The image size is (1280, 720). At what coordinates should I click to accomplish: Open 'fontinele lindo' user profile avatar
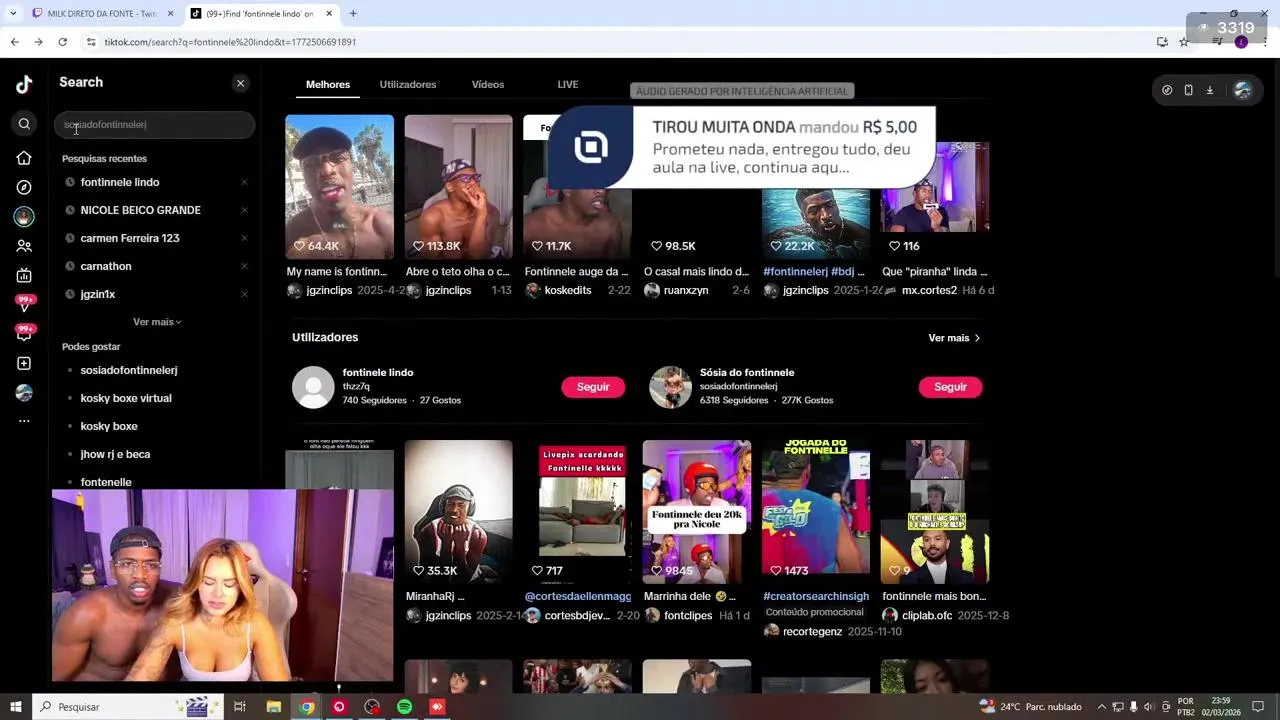point(313,387)
